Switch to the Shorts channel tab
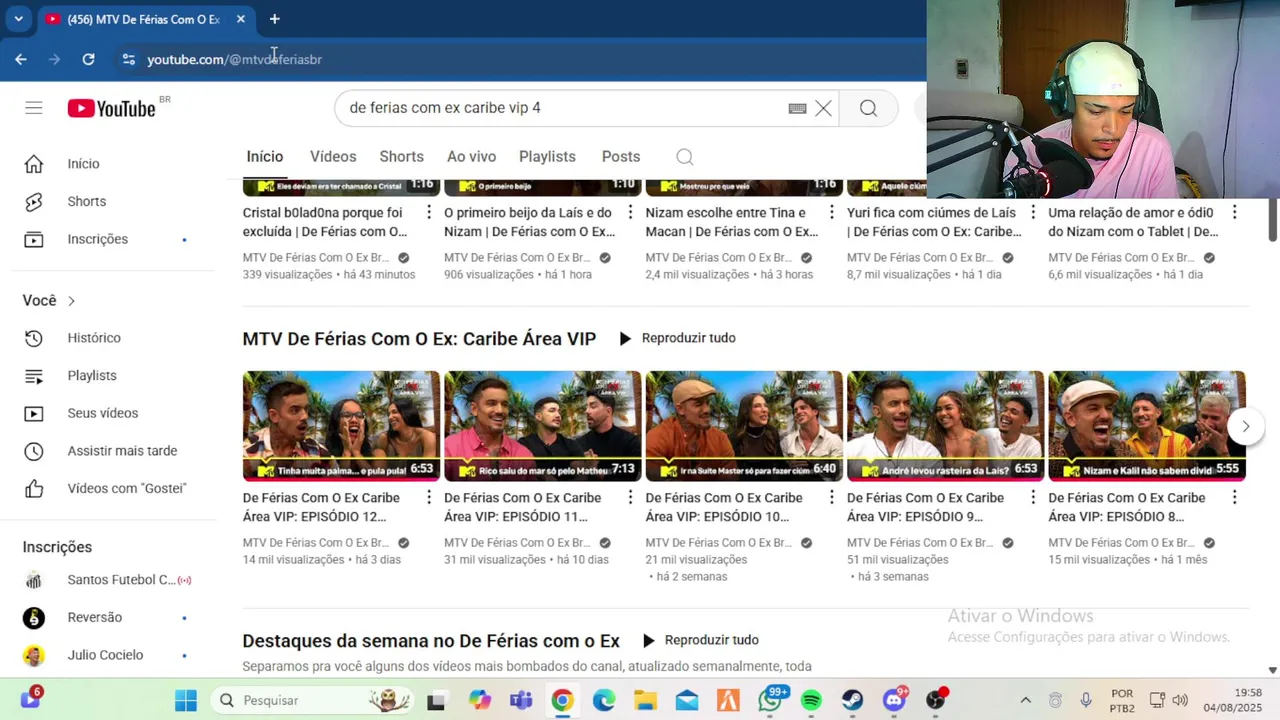The width and height of the screenshot is (1280, 720). click(x=402, y=157)
